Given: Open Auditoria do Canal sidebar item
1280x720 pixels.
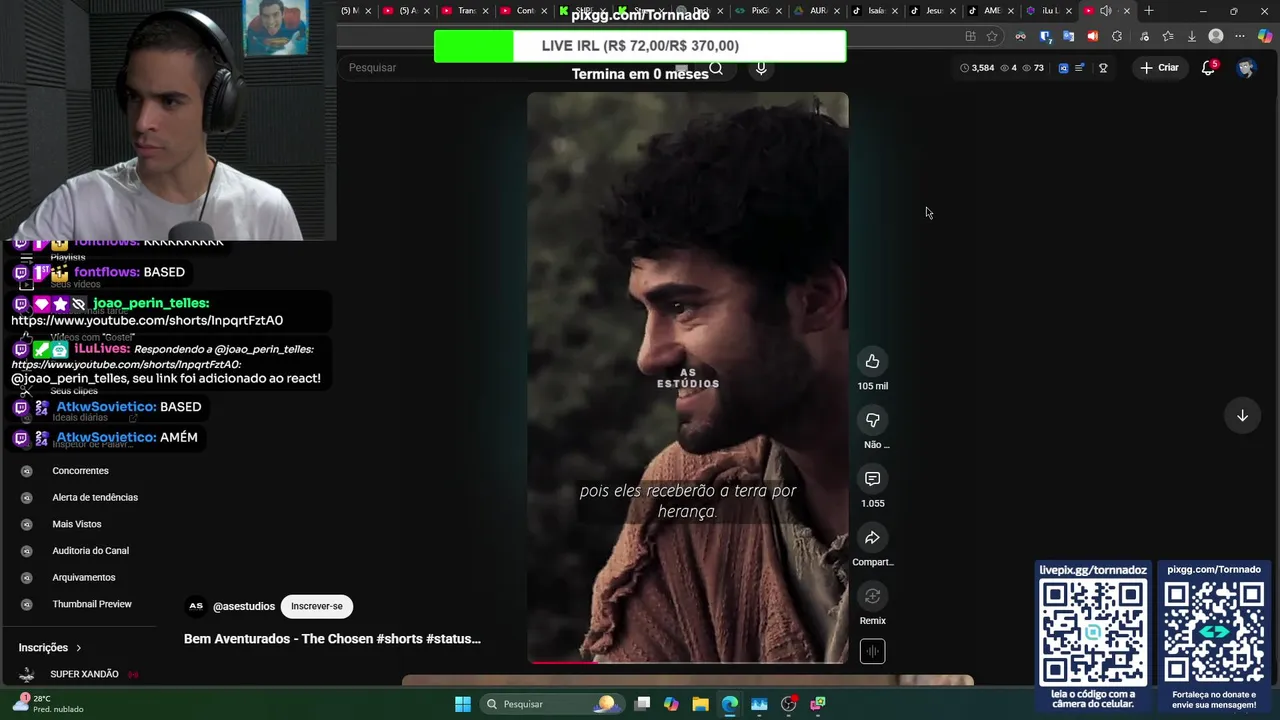Looking at the screenshot, I should (x=90, y=551).
